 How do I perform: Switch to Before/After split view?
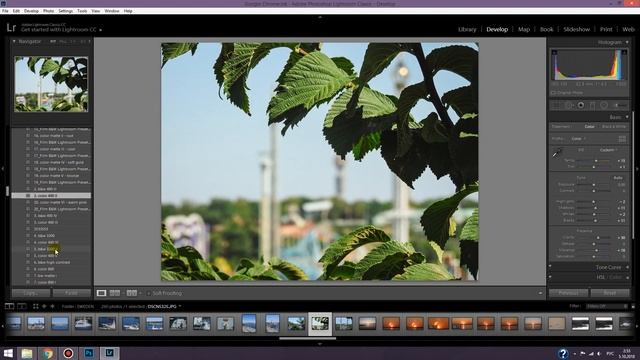[x=131, y=293]
